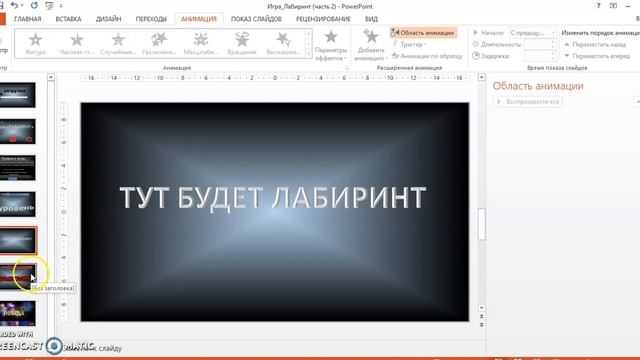
Task: Click the Длительность duration field
Action: 540,44
